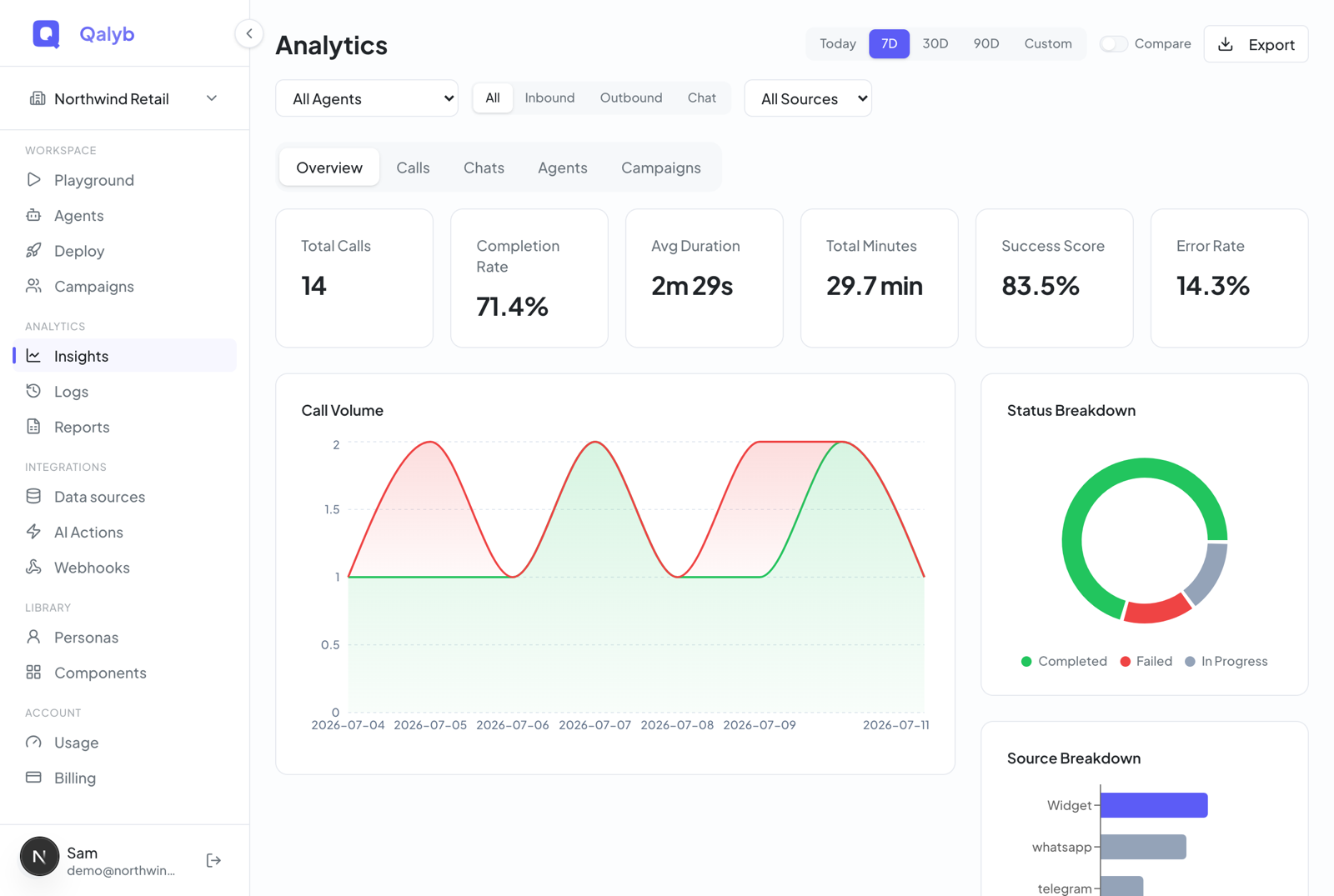Open Deploy in the sidebar
Viewport: 1334px width, 896px height.
[125, 251]
